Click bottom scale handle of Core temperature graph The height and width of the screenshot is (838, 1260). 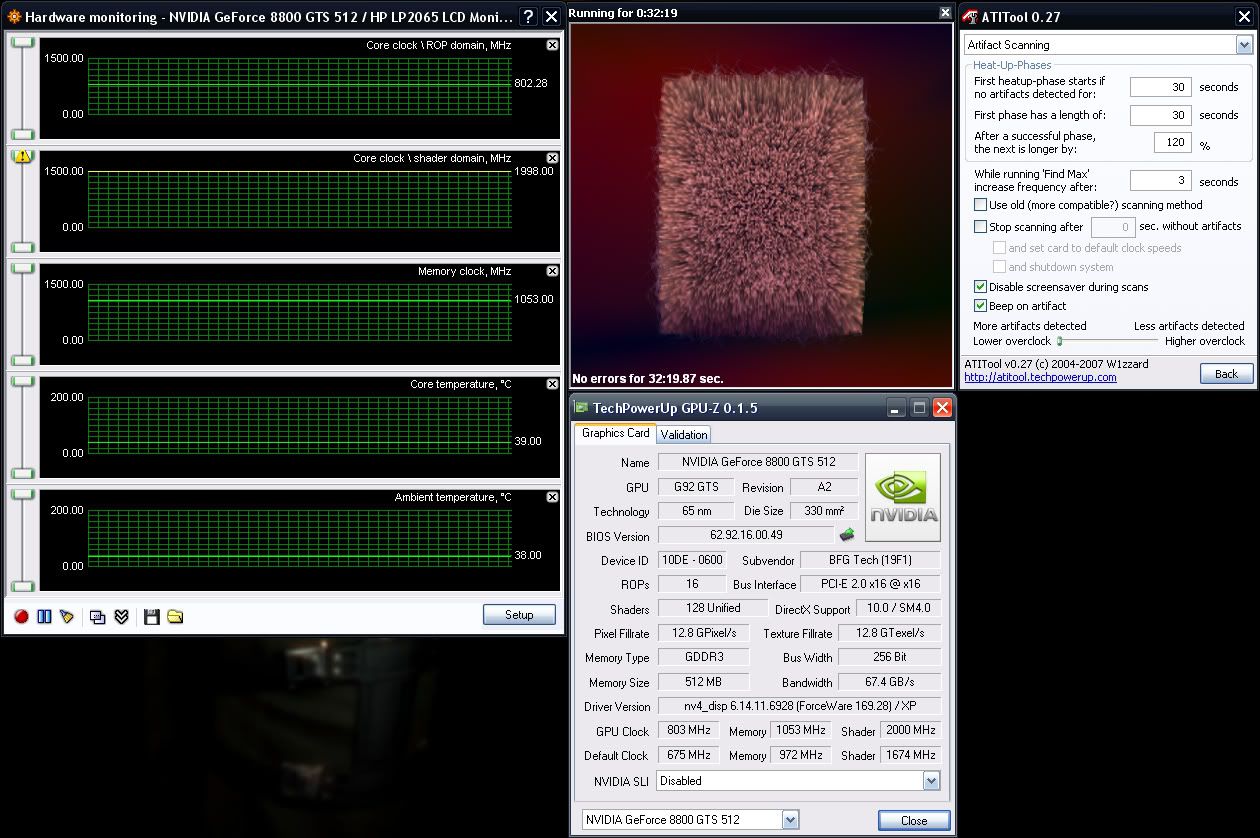[22, 473]
